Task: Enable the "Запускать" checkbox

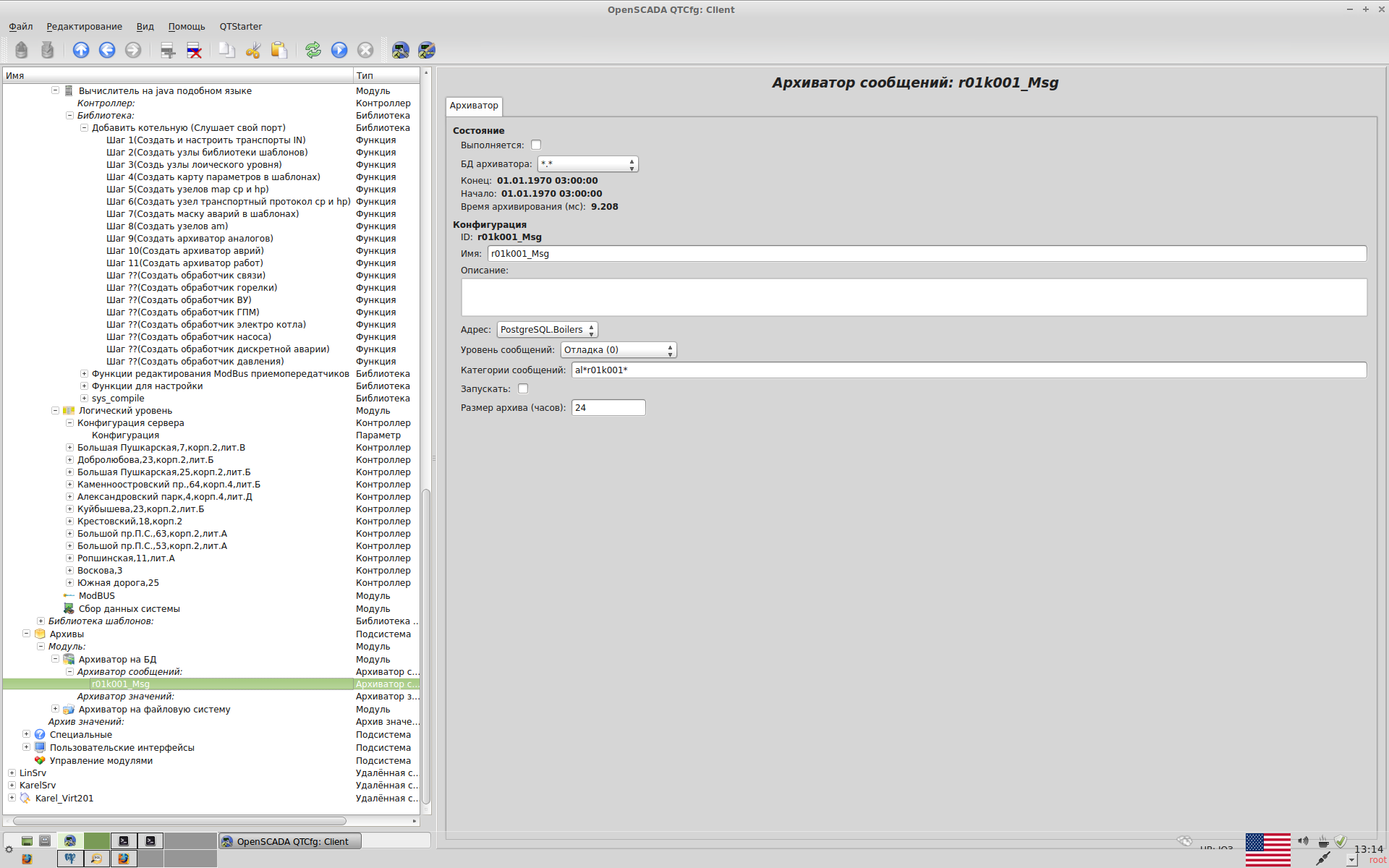Action: 523,388
